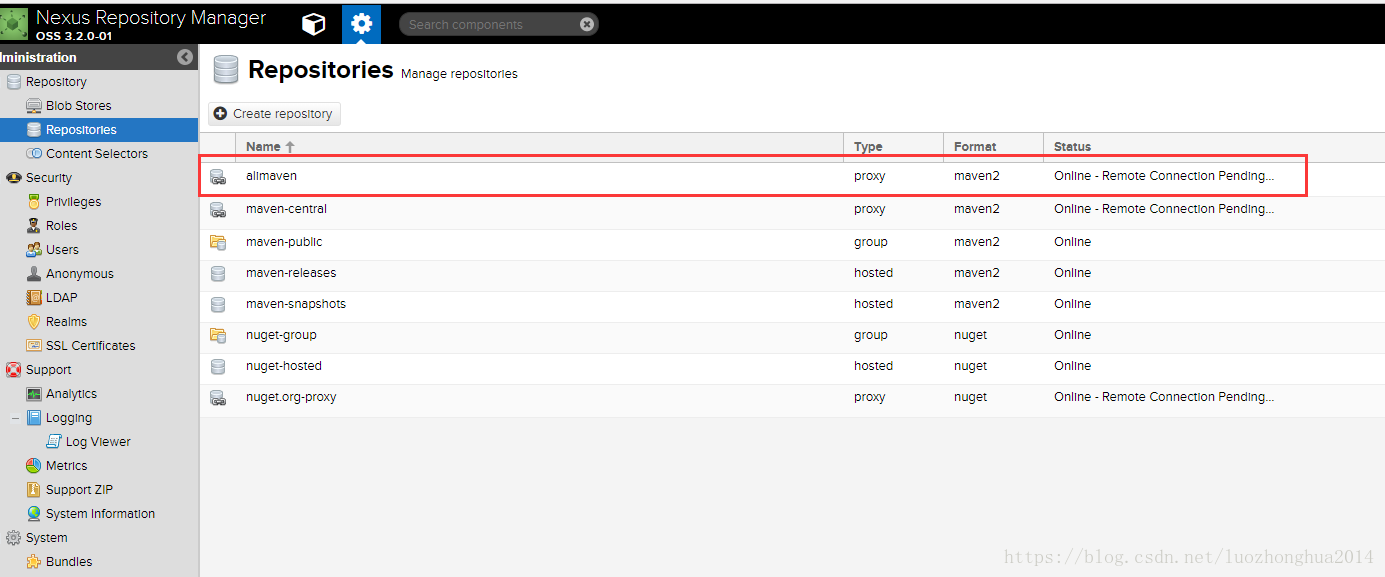
Task: Open the maven-snapshots repository
Action: click(792, 304)
